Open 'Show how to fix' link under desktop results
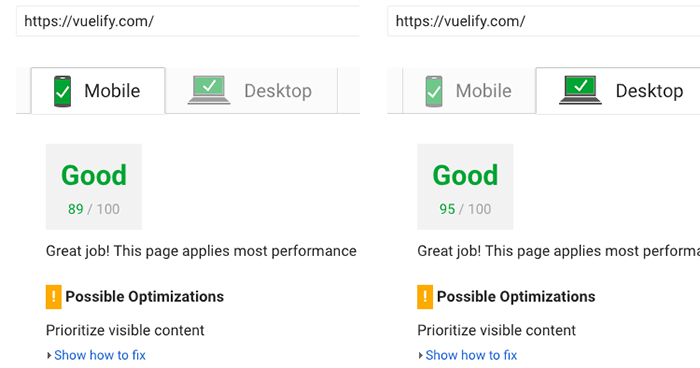 [471, 355]
